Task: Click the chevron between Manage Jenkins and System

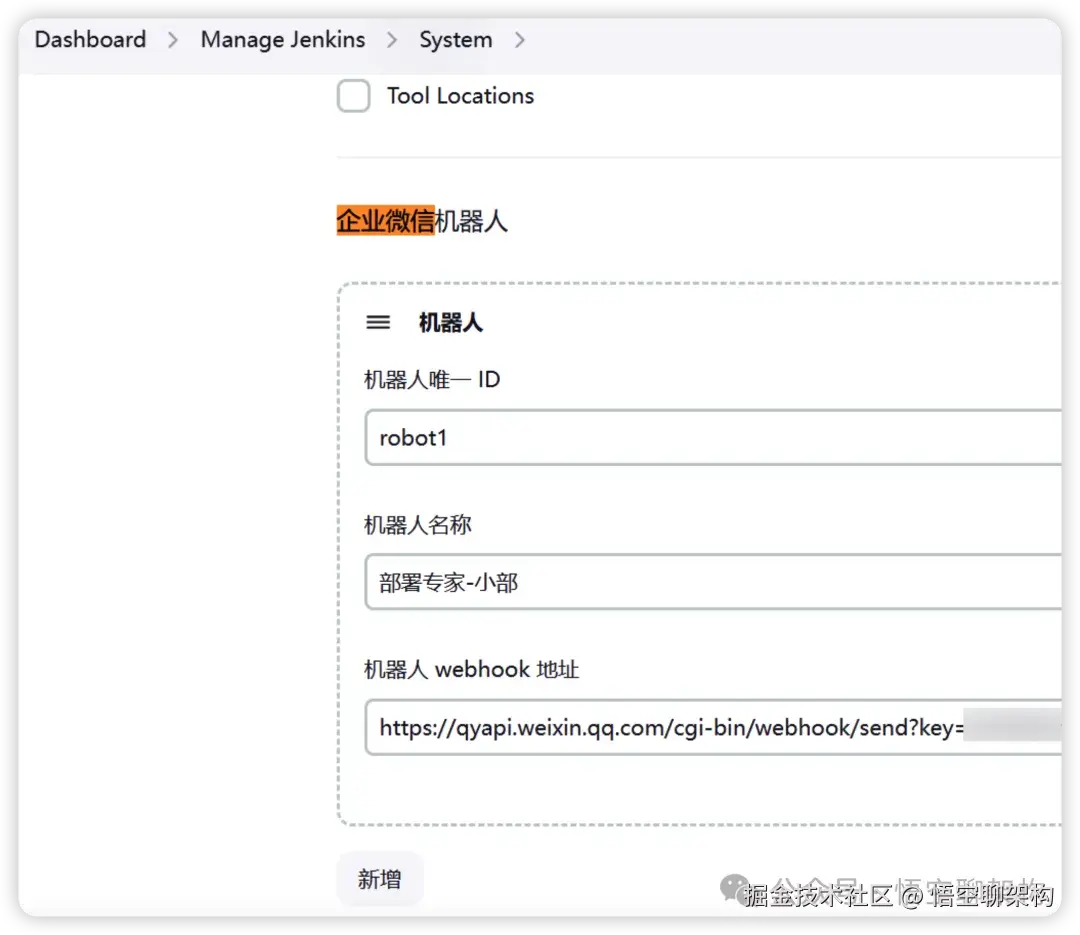Action: [390, 40]
